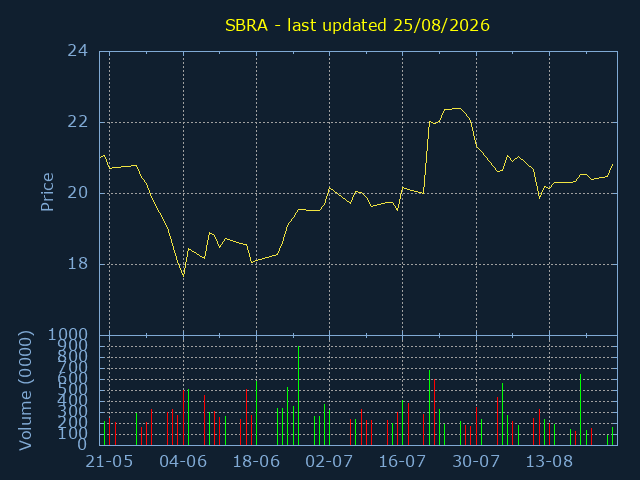Click the 24 price axis label
The height and width of the screenshot is (480, 640).
[78, 51]
